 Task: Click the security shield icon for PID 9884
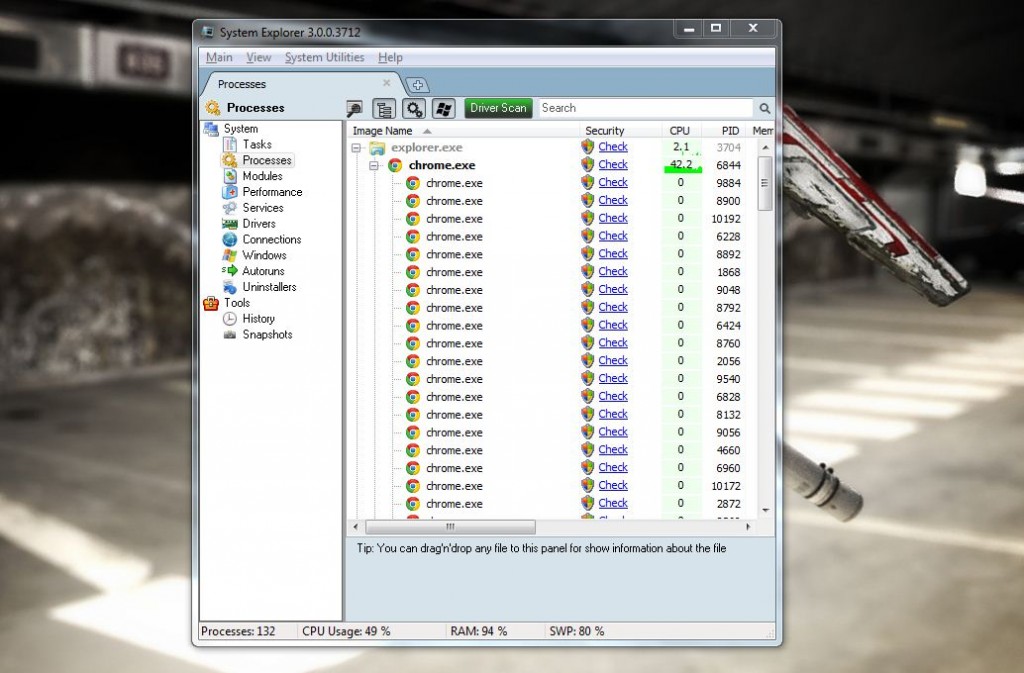pos(588,183)
